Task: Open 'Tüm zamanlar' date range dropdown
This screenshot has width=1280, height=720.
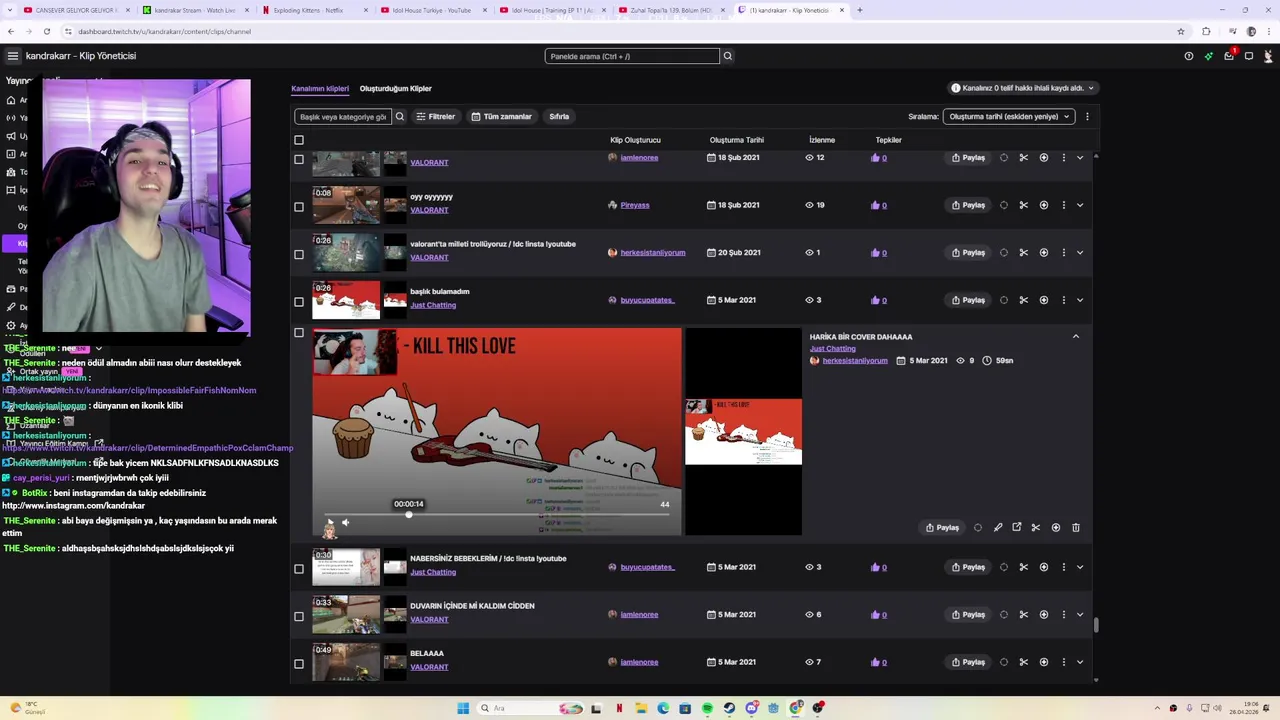Action: (x=502, y=116)
